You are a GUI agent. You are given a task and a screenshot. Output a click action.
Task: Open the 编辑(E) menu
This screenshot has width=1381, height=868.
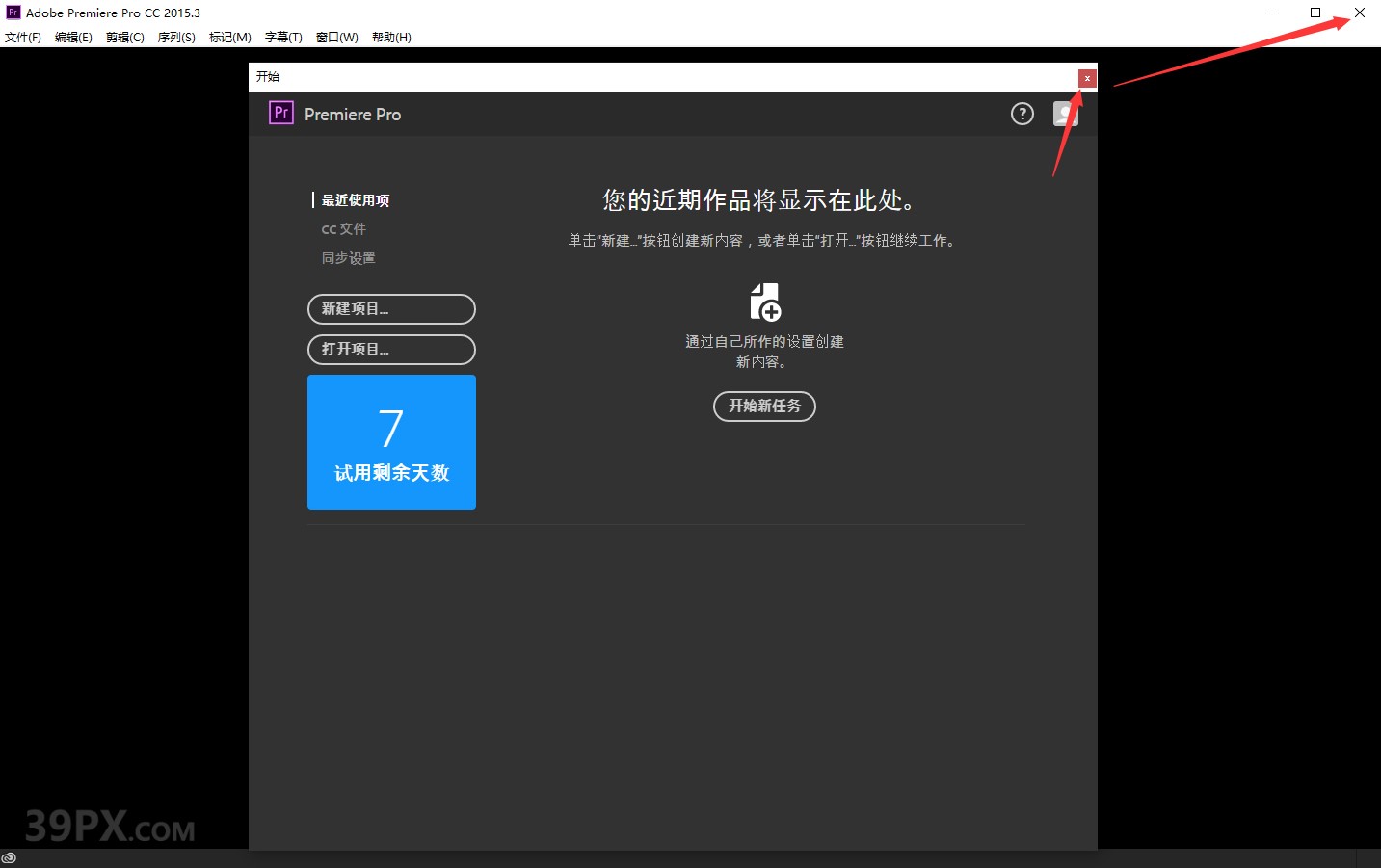[x=73, y=38]
